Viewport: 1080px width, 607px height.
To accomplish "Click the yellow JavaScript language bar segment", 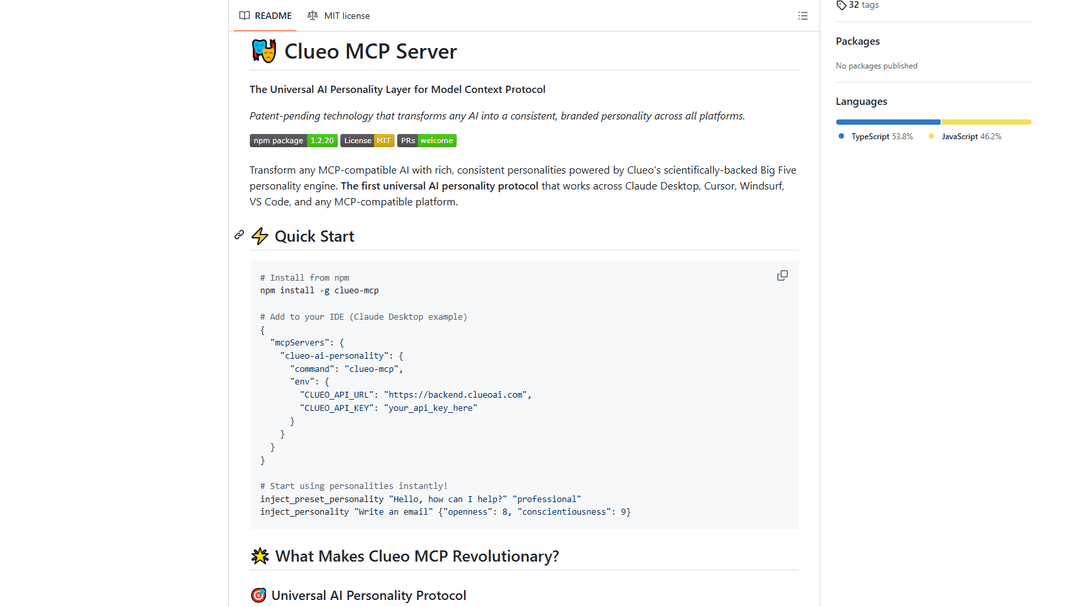I will (x=986, y=122).
